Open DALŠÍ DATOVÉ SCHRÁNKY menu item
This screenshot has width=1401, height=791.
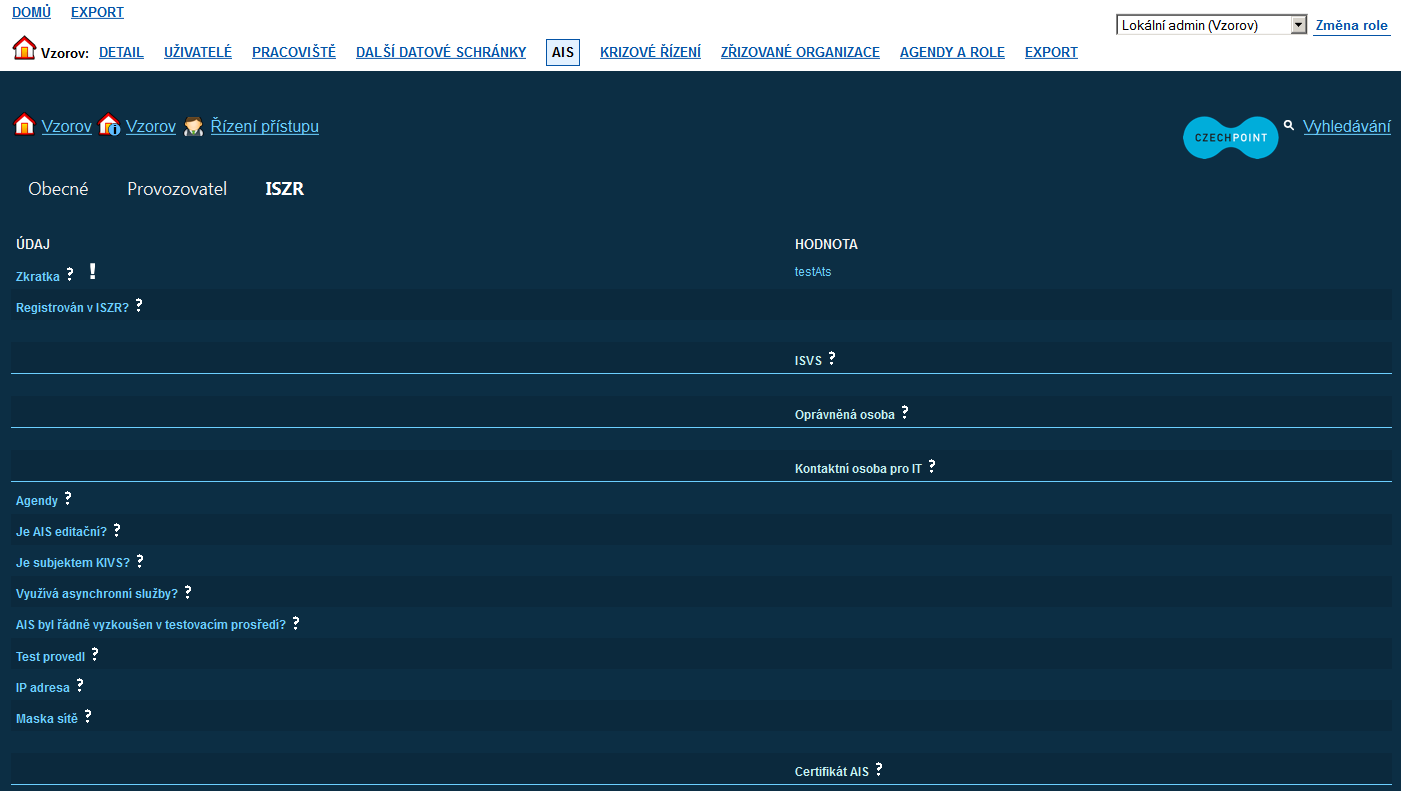[441, 52]
